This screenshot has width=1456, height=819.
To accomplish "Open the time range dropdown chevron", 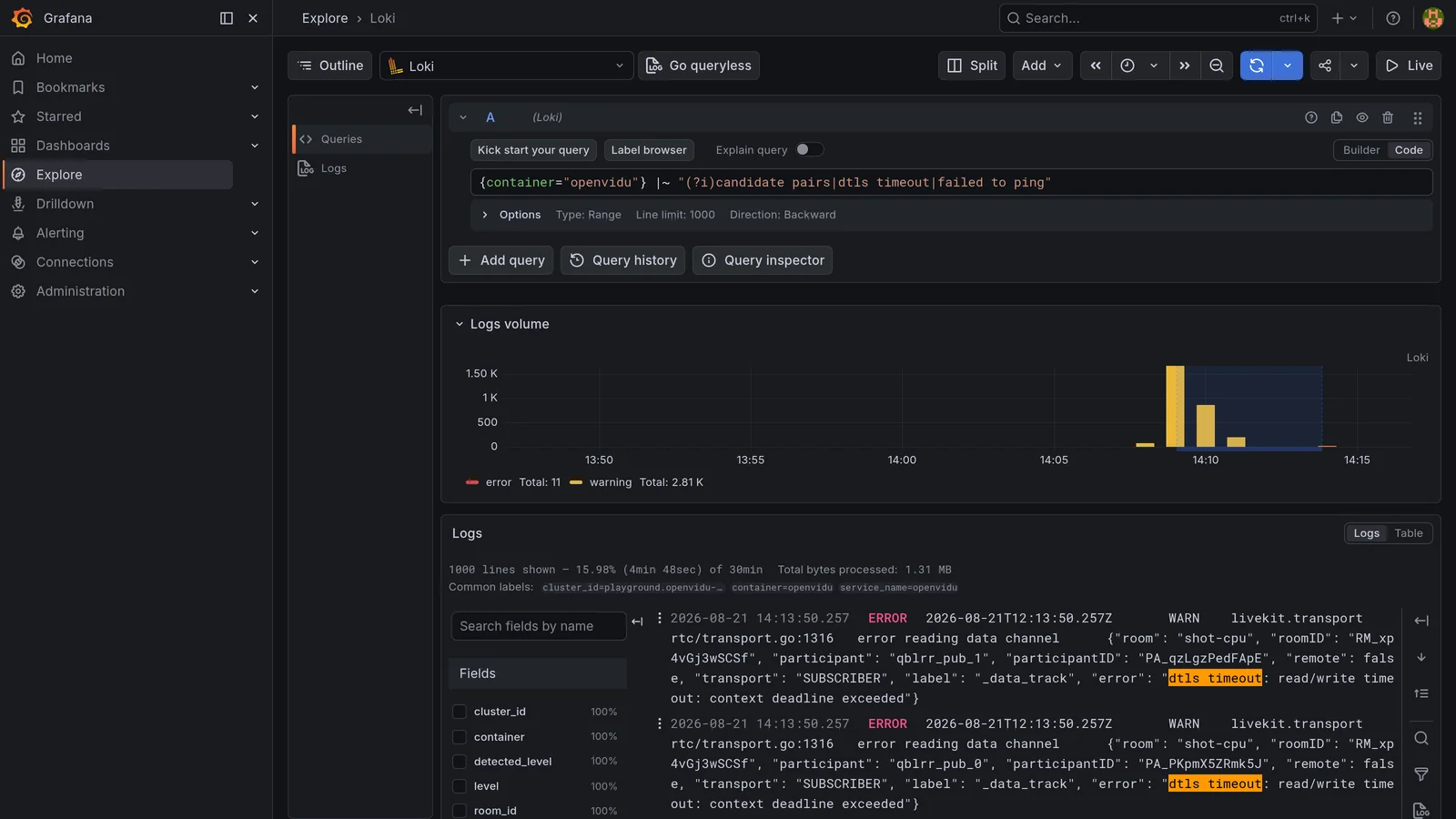I will (1154, 66).
